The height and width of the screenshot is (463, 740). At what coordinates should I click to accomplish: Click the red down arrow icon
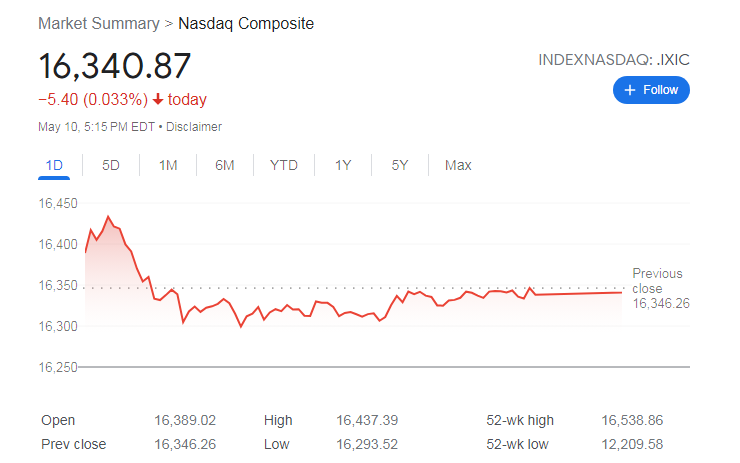click(x=158, y=100)
